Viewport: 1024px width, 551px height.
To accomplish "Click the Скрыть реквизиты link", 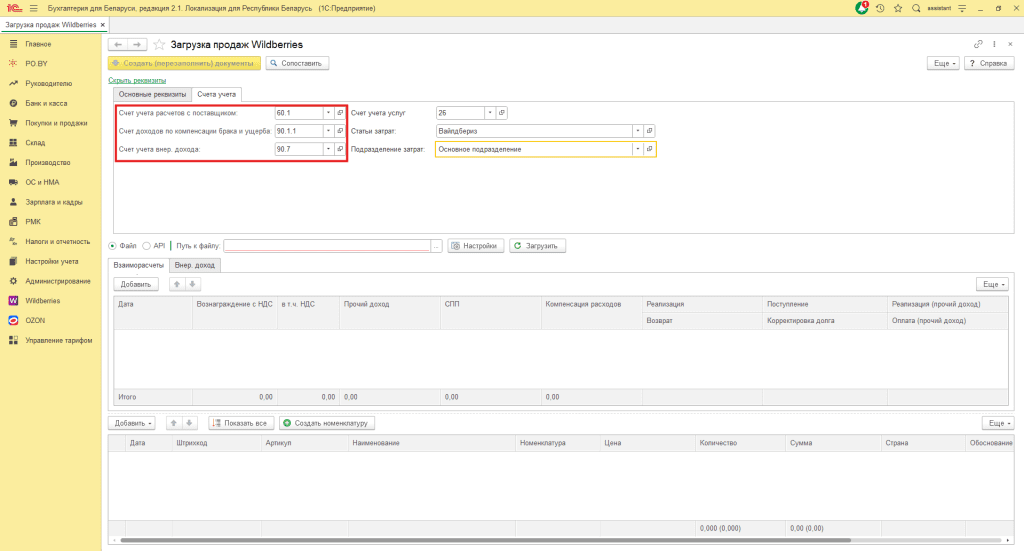I will (x=137, y=80).
